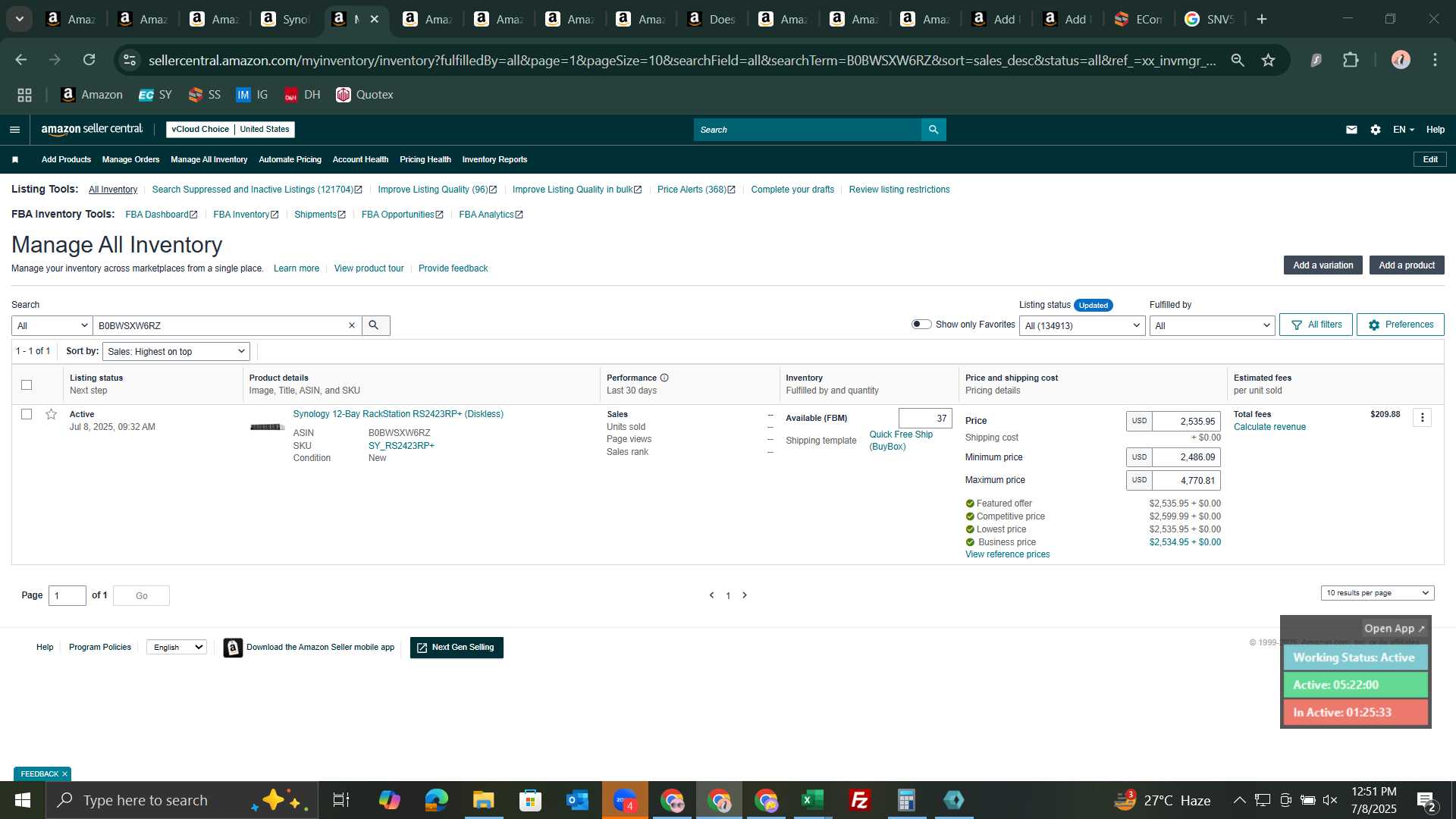Open the footer English language dropdown
The image size is (1456, 819).
pyautogui.click(x=176, y=648)
